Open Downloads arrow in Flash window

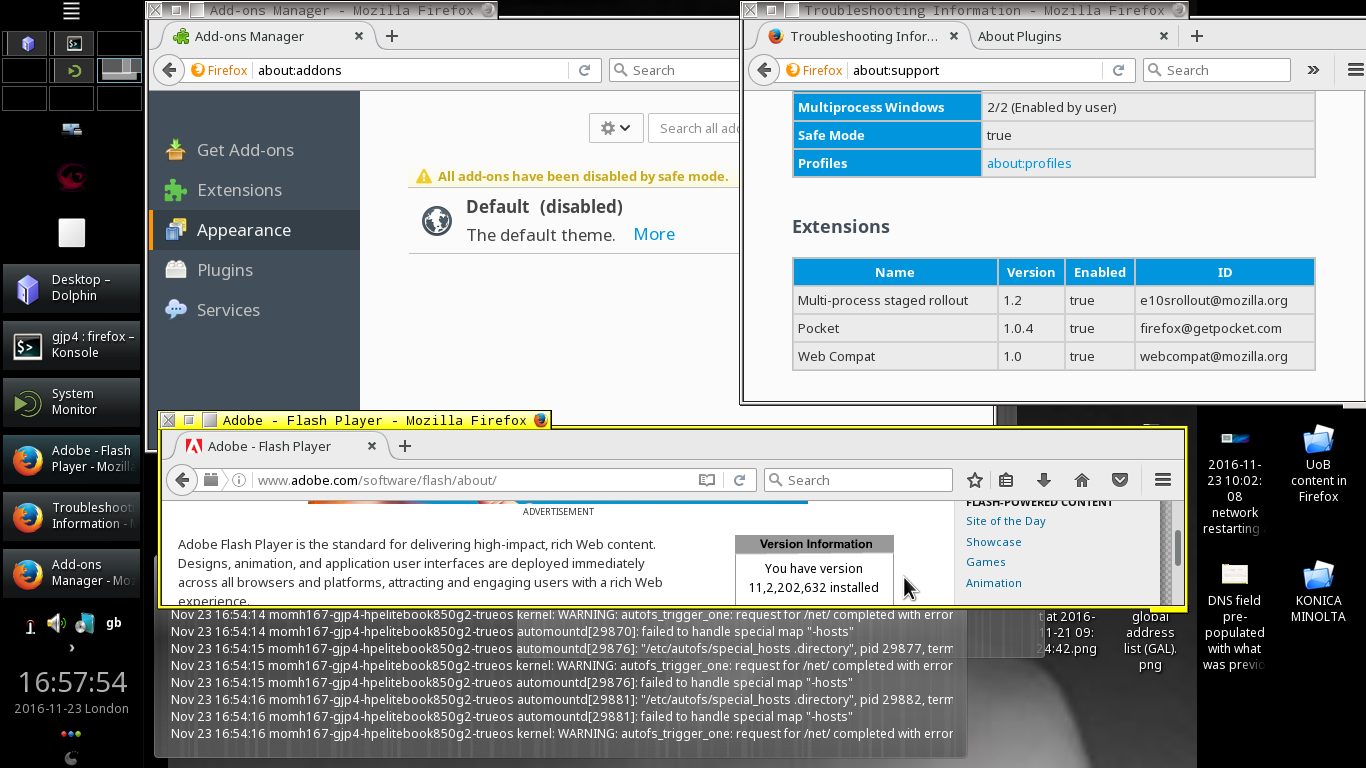click(1044, 480)
